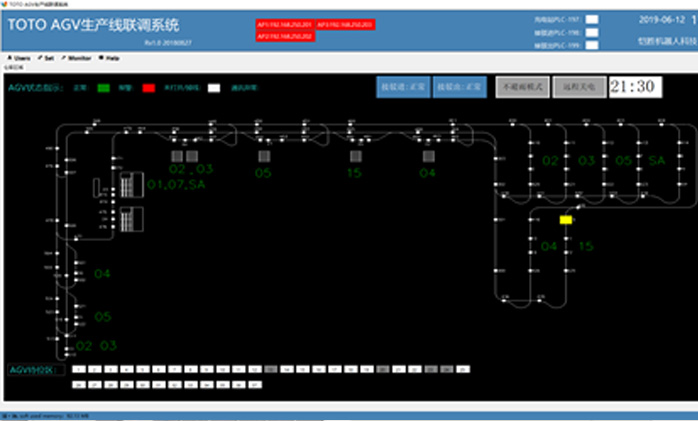Click the first blue 接驳 status button
This screenshot has height=421, width=698.
[403, 87]
